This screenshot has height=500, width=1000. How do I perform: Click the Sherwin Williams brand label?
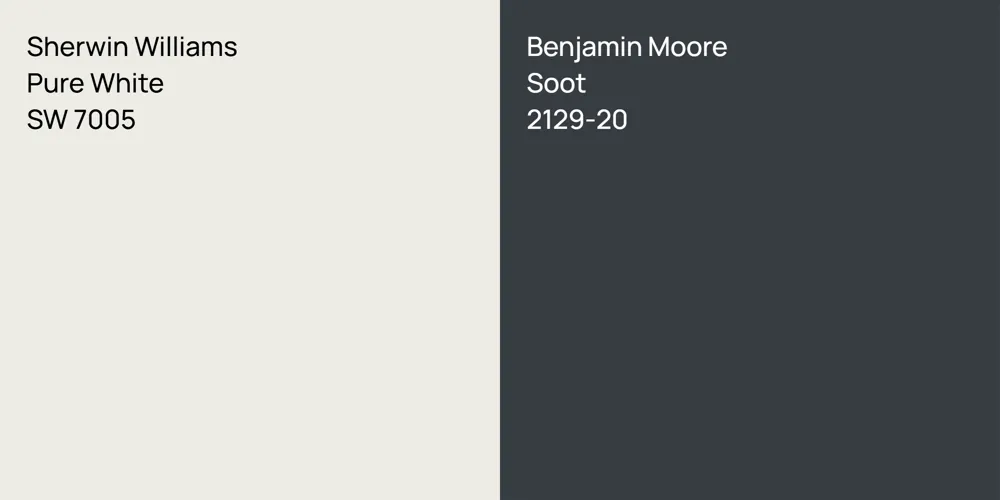coord(132,47)
